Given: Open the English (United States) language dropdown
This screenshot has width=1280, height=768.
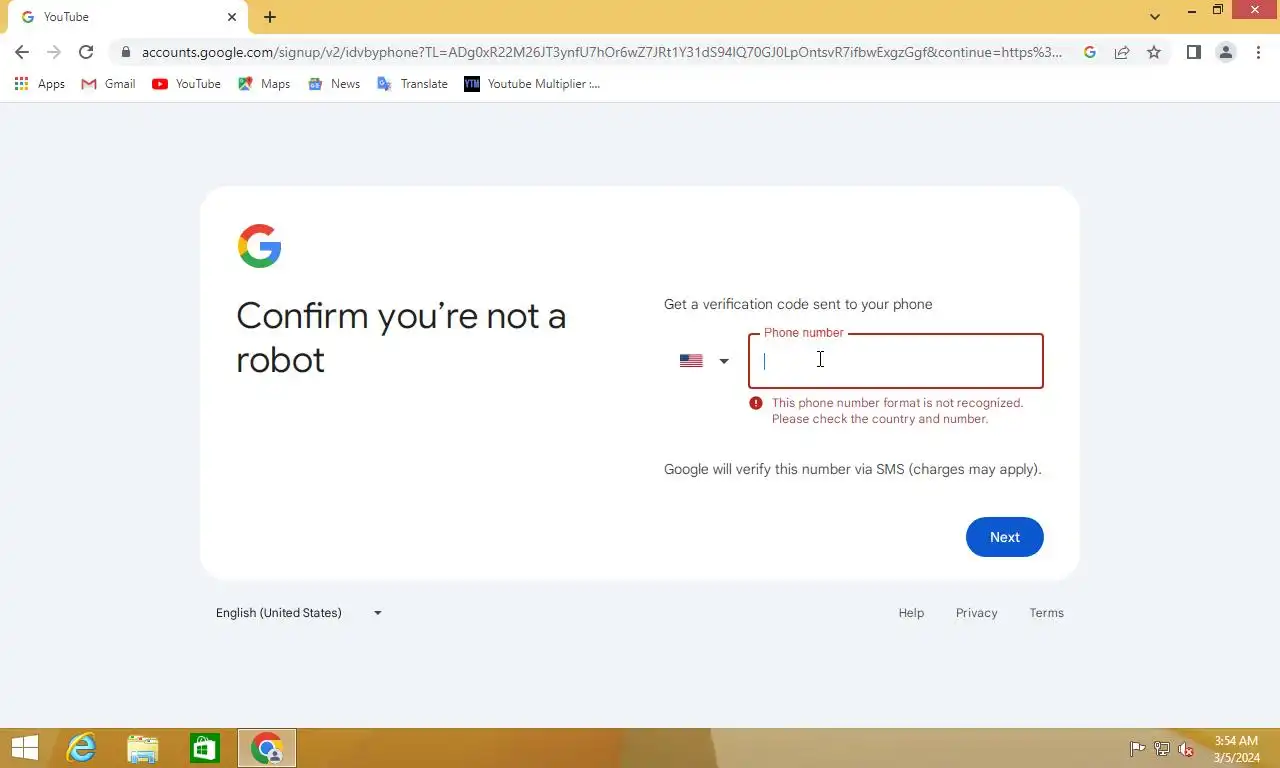Looking at the screenshot, I should 299,613.
